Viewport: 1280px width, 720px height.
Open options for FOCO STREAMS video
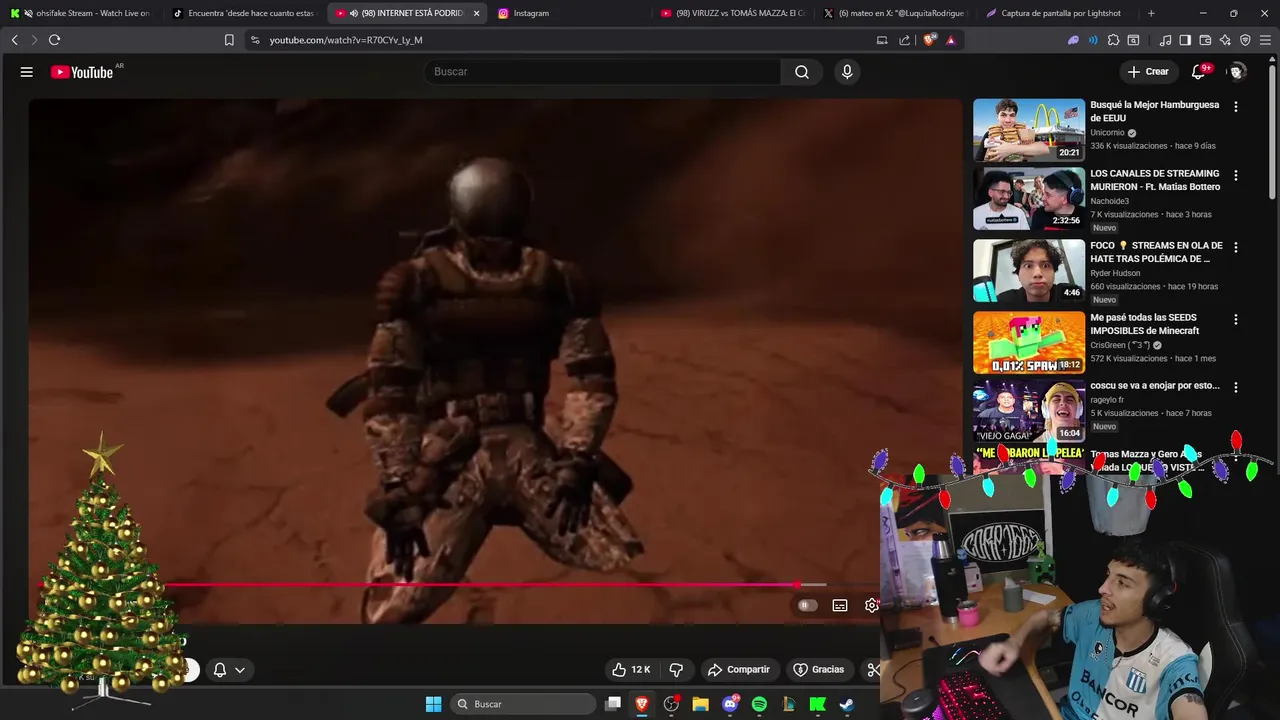[1236, 247]
